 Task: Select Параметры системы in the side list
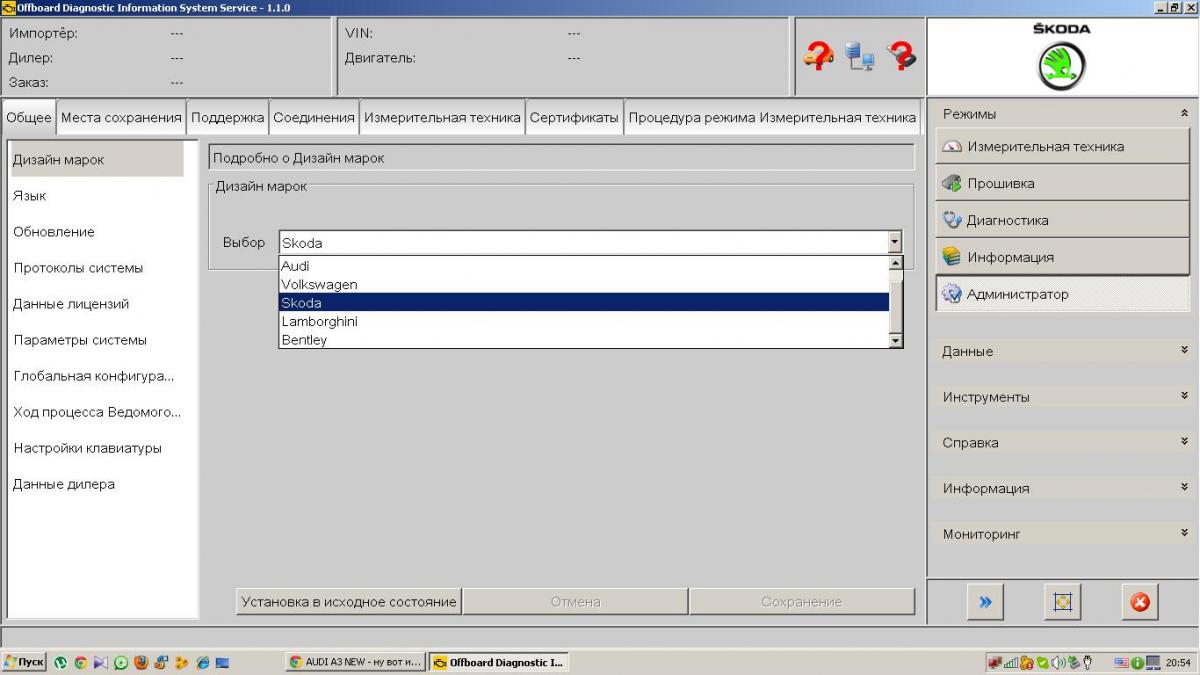(x=96, y=340)
